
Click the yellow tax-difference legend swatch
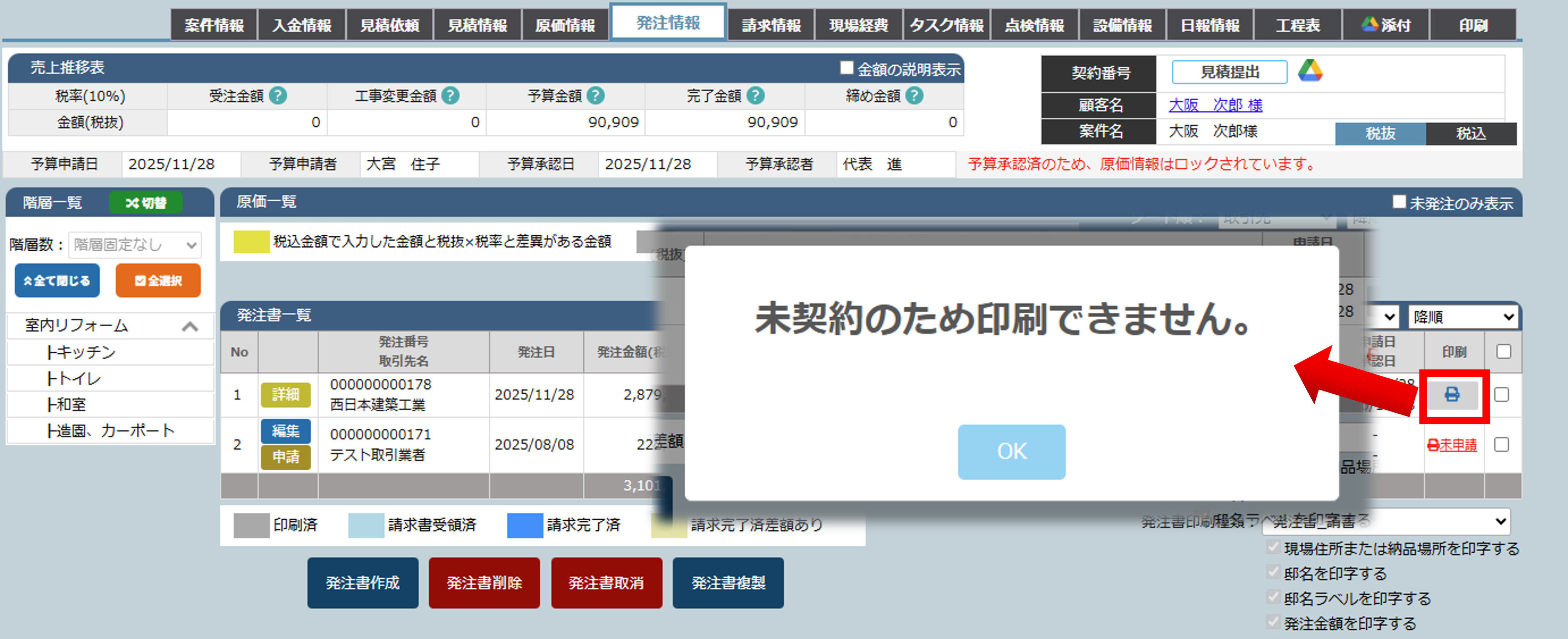coord(251,242)
